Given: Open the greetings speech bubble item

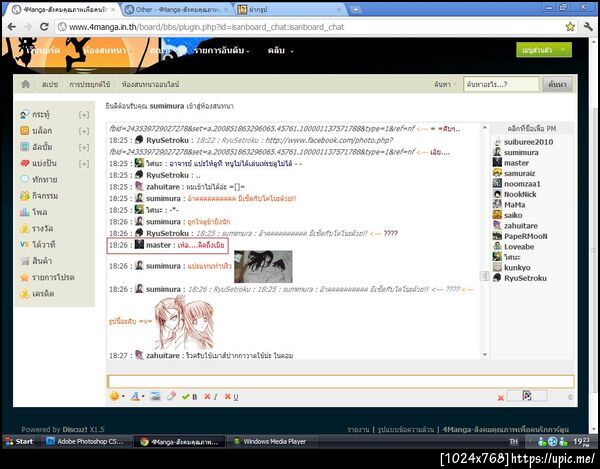Looking at the screenshot, I should (x=38, y=179).
